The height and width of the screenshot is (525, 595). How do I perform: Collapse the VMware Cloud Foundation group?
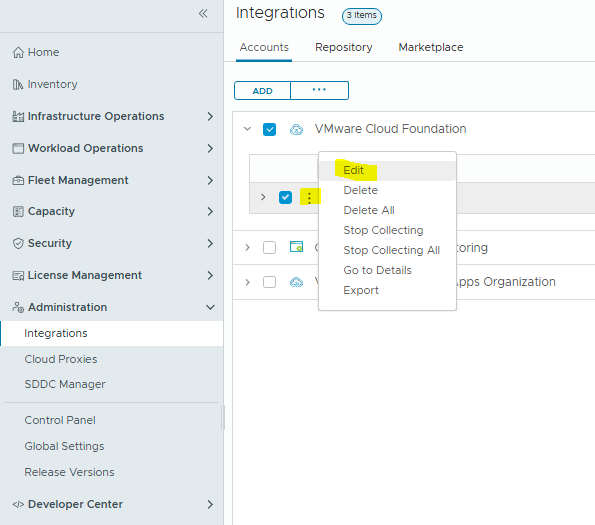pos(247,129)
